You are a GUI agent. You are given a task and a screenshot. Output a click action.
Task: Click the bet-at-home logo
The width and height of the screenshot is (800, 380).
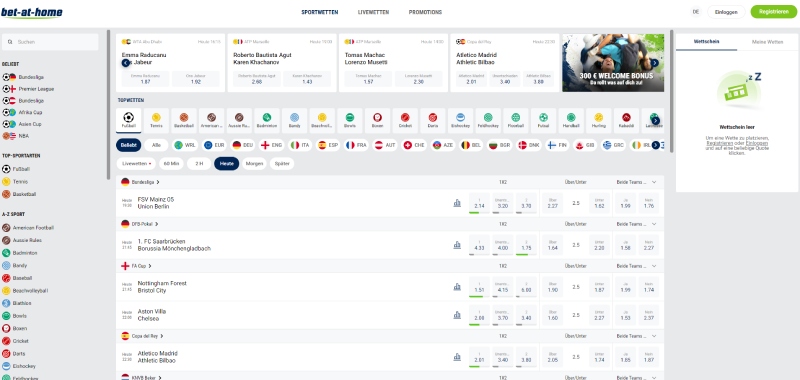[32, 12]
